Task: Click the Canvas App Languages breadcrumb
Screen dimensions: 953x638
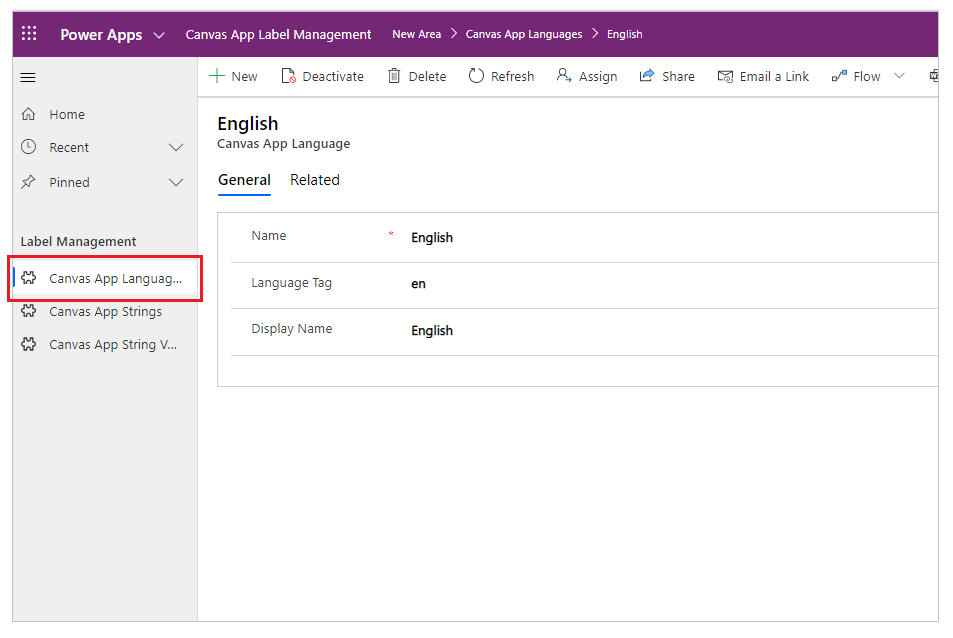Action: 524,35
